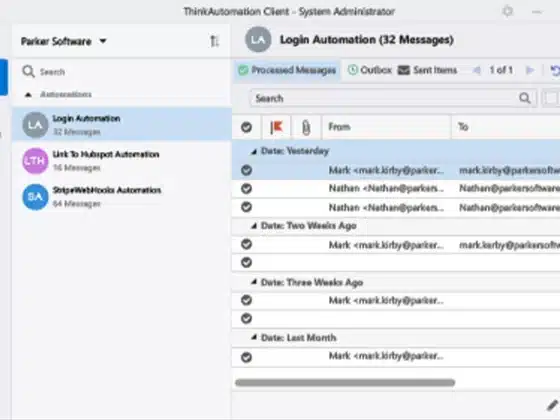This screenshot has height=420, width=560.
Task: Click status check on second Nathan message
Action: tap(246, 207)
